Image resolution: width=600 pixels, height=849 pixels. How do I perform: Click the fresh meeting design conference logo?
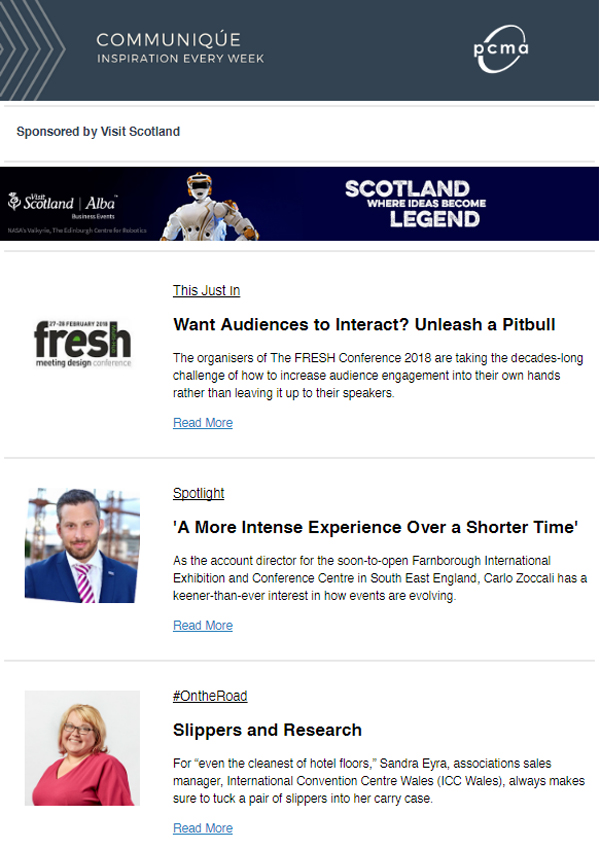(x=82, y=343)
